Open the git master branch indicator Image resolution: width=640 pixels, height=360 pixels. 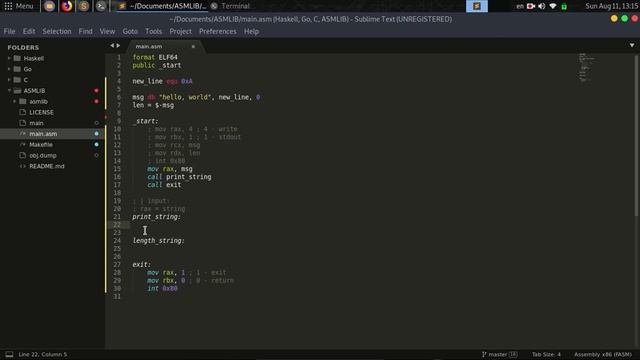499,354
